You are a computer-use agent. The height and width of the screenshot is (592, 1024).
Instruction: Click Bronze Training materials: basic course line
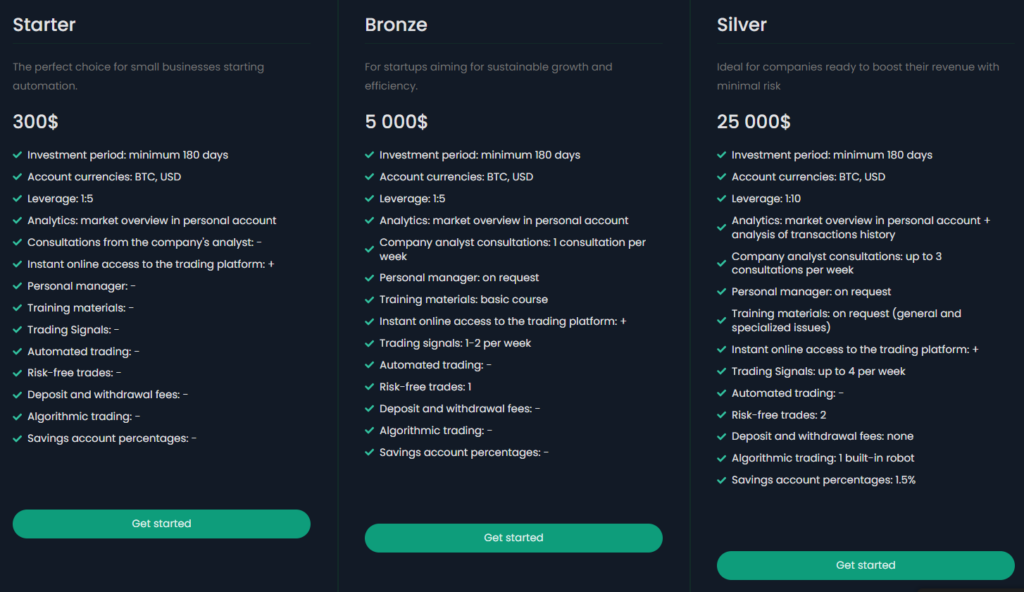[x=463, y=300]
